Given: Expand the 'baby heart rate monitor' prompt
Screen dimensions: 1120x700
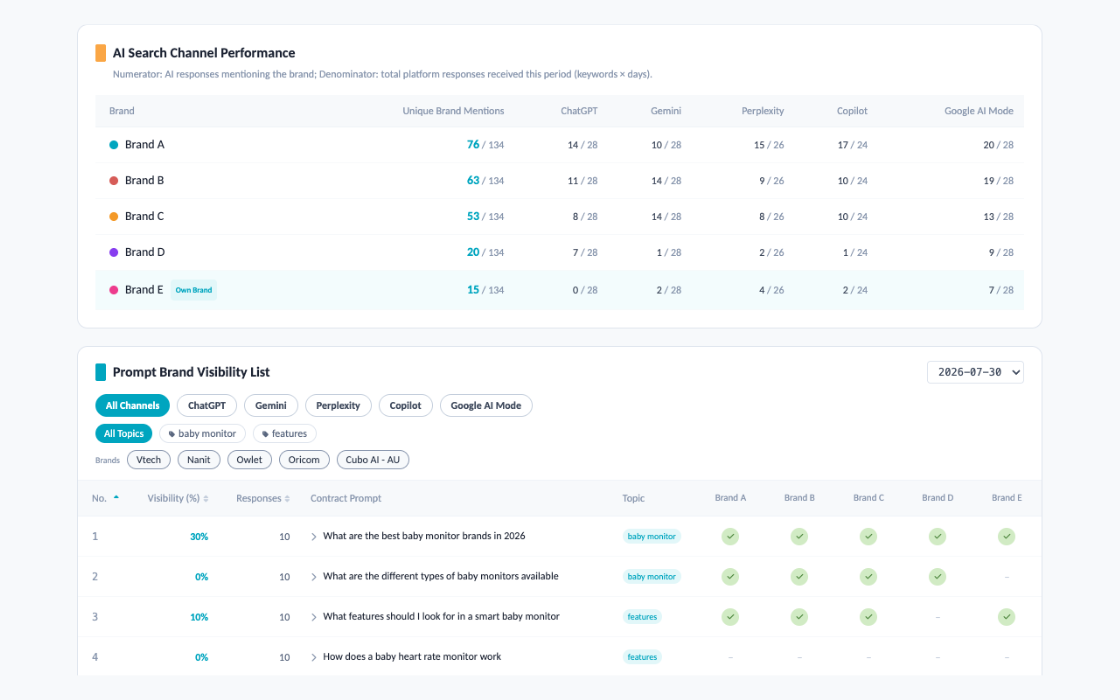Looking at the screenshot, I should click(314, 657).
